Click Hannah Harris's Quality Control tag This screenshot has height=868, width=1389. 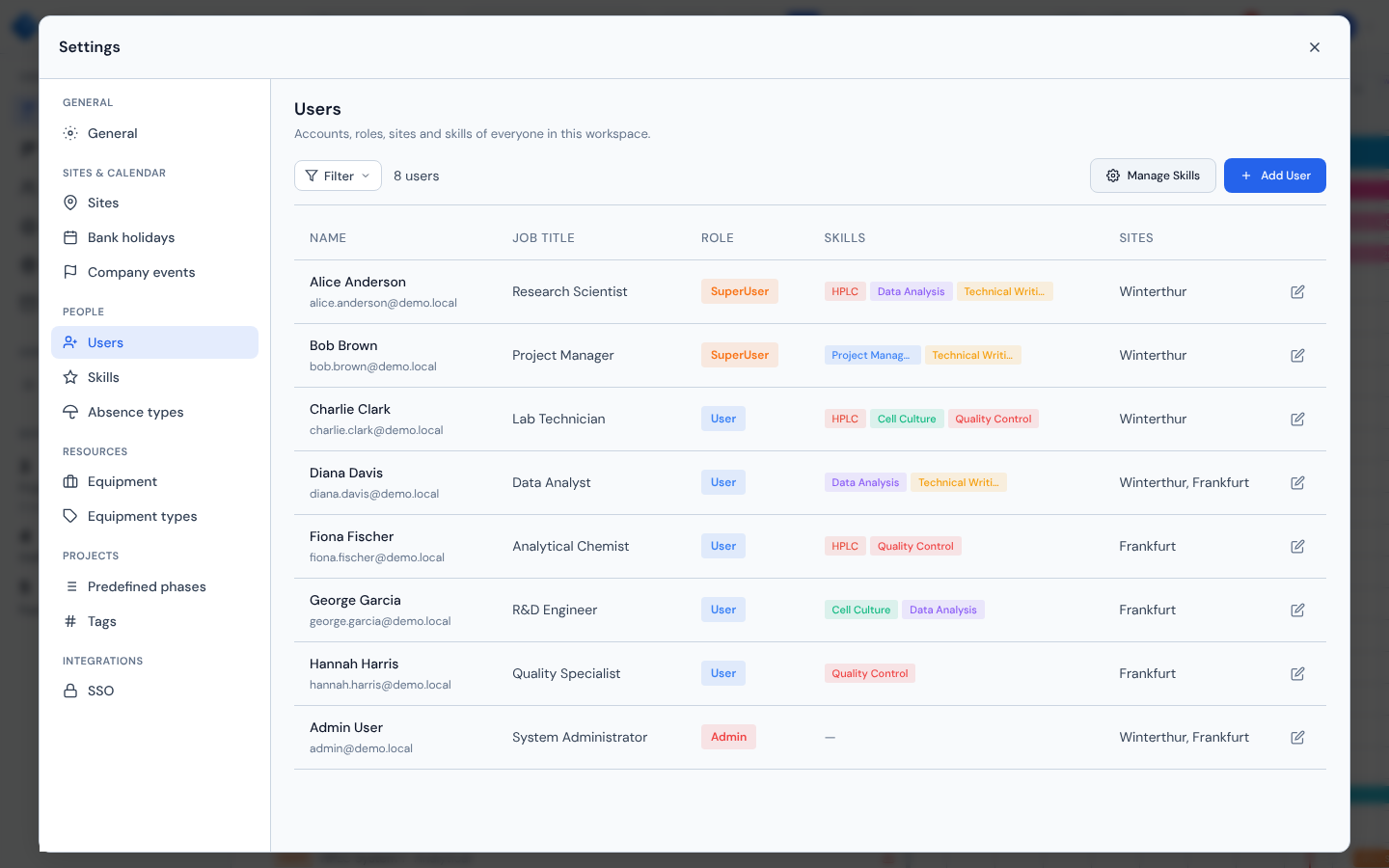coord(870,673)
